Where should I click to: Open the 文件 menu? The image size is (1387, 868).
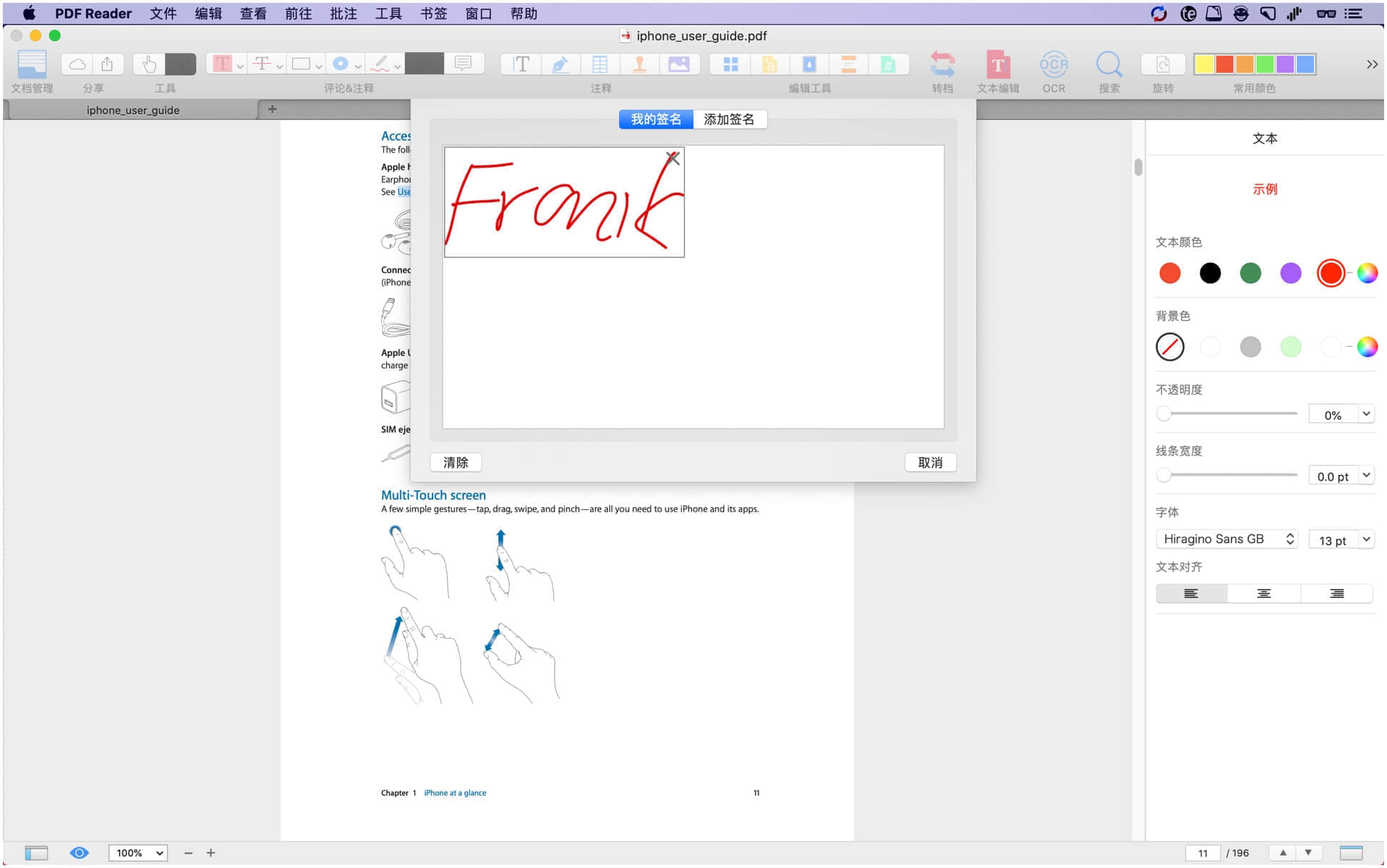tap(163, 14)
